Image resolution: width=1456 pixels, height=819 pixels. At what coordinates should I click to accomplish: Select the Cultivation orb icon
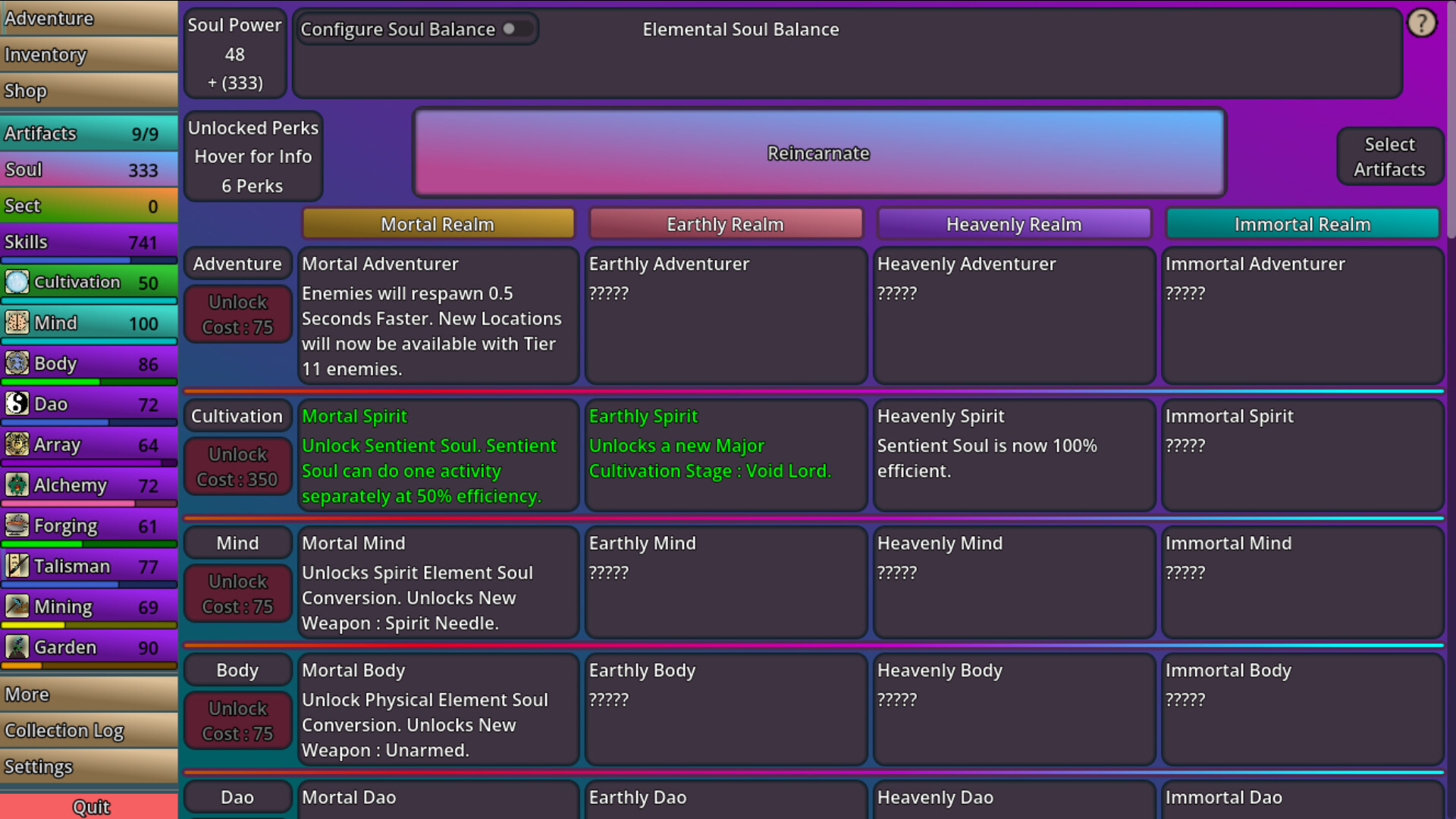click(x=17, y=281)
